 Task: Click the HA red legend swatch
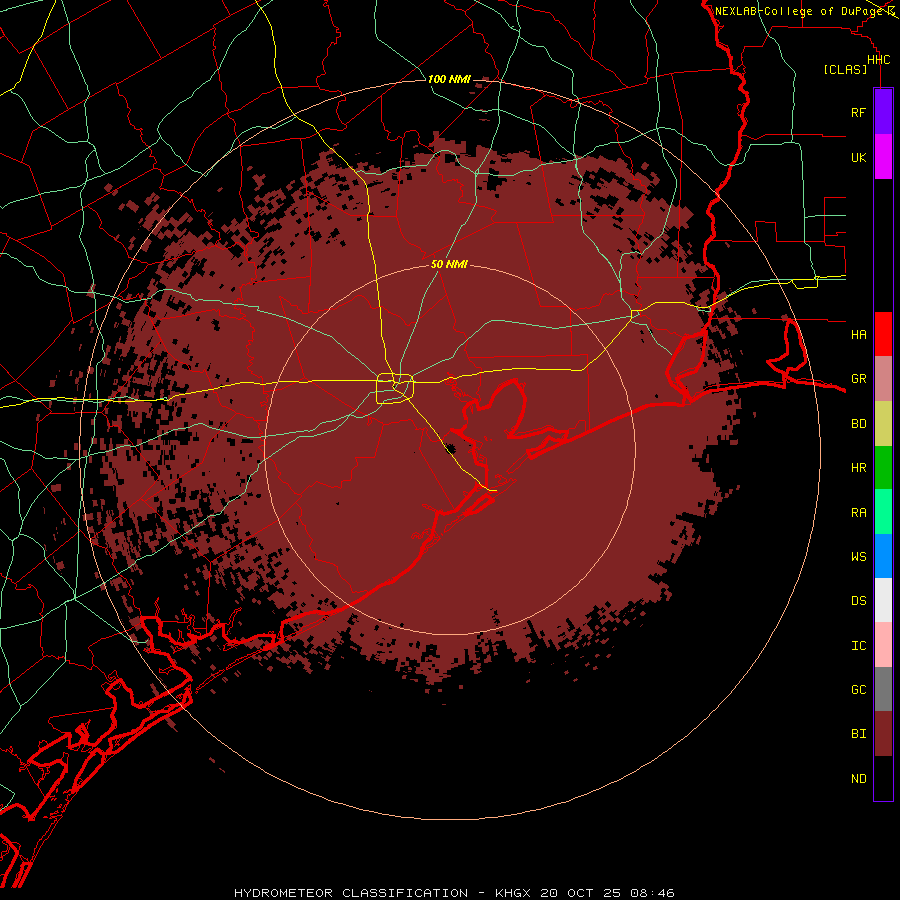click(883, 334)
